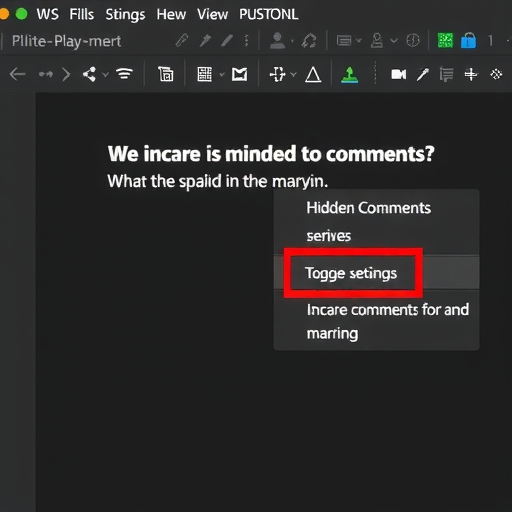Viewport: 512px width, 512px height.
Task: Click the text What the spalid in the maryin.
Action: [x=218, y=182]
